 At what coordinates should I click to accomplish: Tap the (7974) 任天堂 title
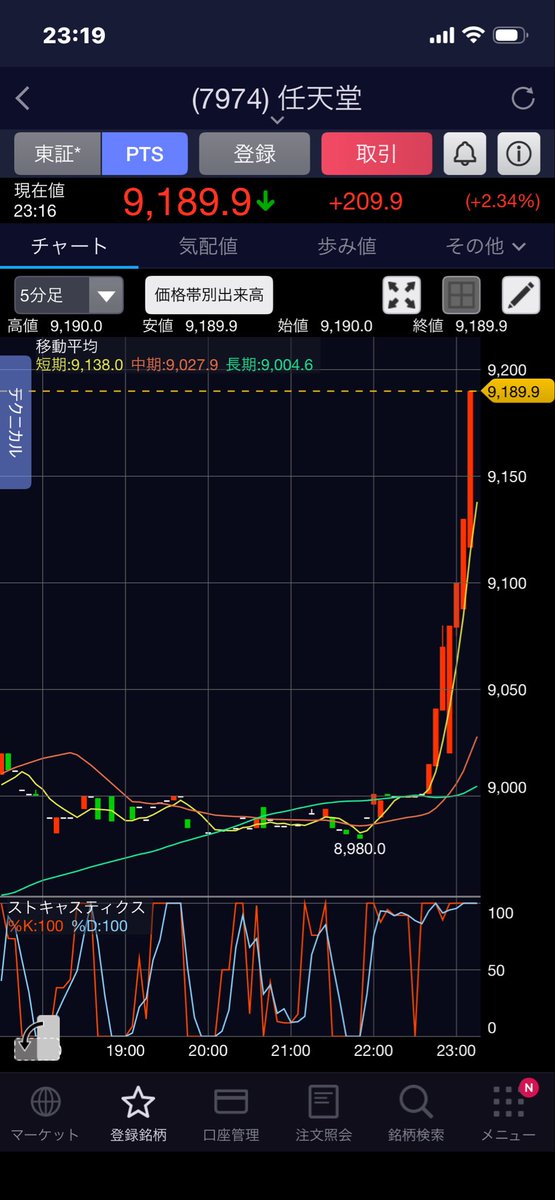[x=277, y=98]
